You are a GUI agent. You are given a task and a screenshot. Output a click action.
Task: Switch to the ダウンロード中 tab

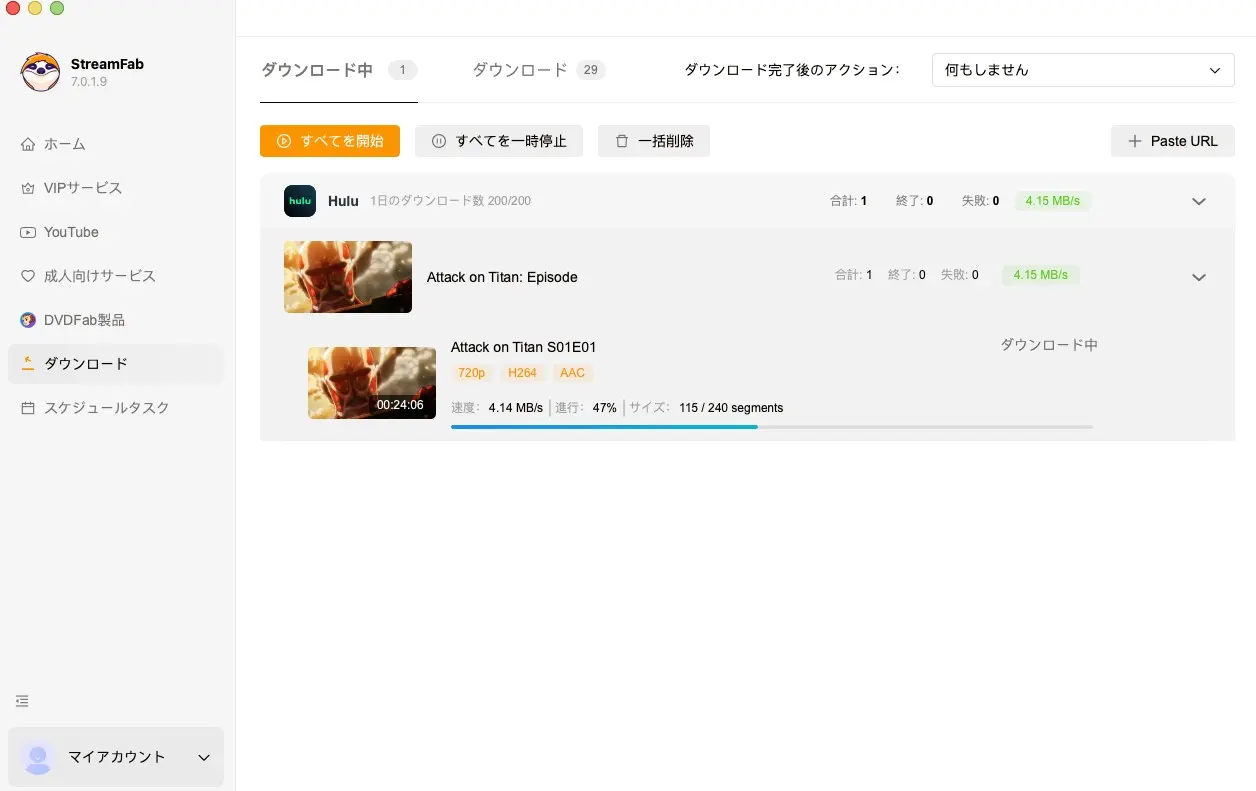(339, 70)
